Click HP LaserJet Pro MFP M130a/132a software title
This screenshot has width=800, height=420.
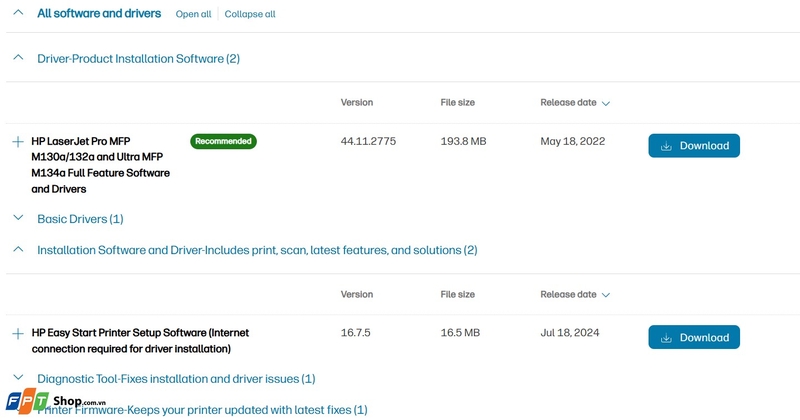[101, 165]
